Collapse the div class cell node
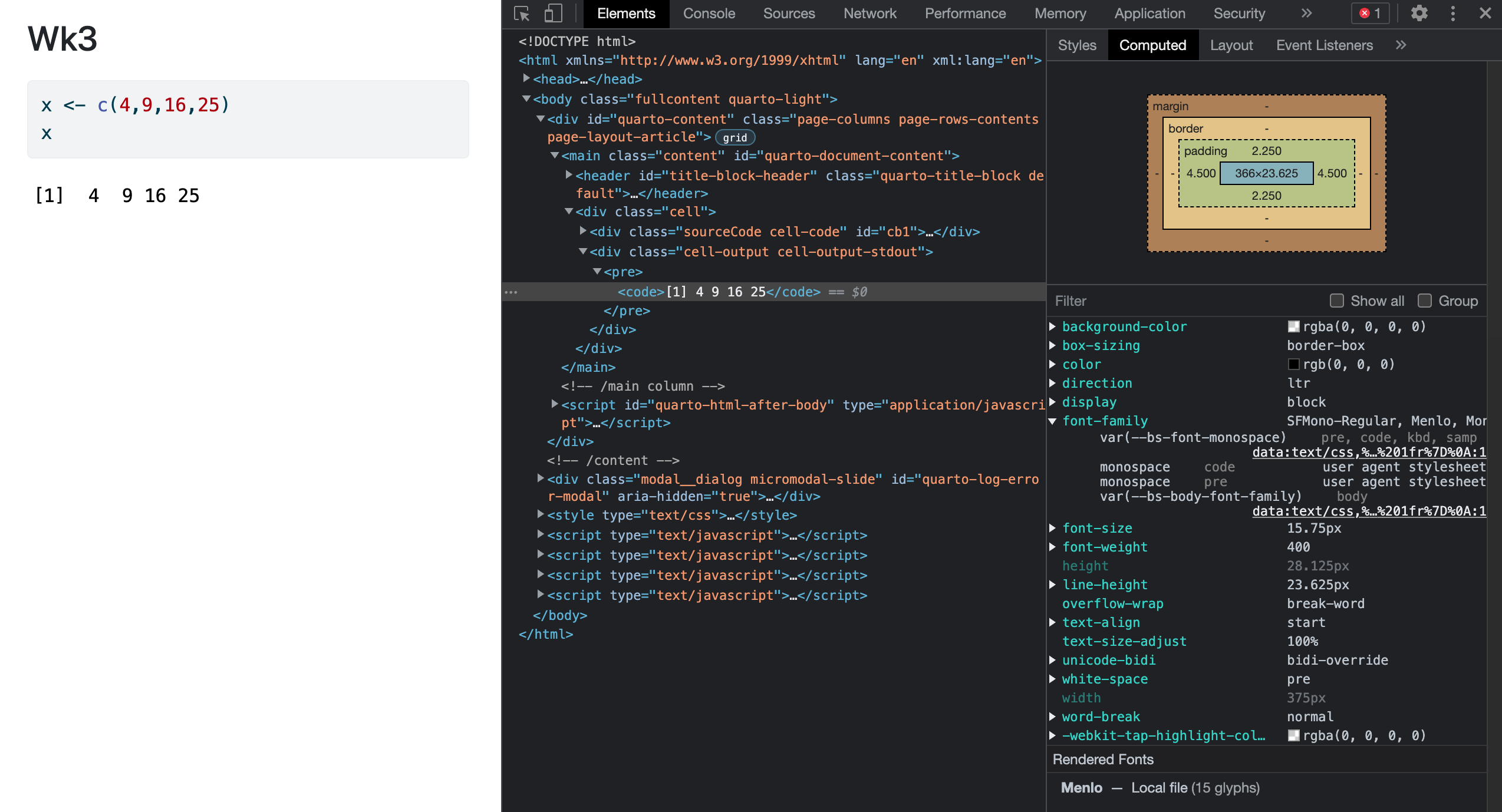Screen dimensions: 1502x812 (x=569, y=212)
